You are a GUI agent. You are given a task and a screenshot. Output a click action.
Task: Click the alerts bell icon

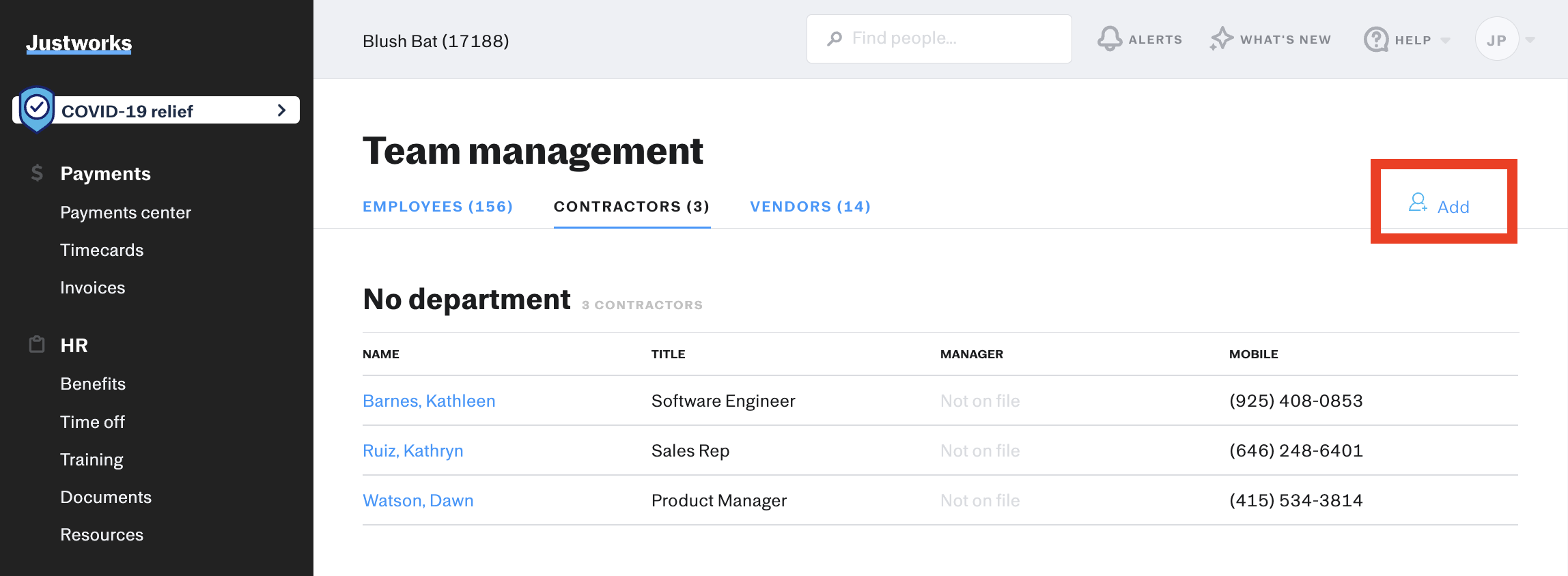click(1110, 39)
